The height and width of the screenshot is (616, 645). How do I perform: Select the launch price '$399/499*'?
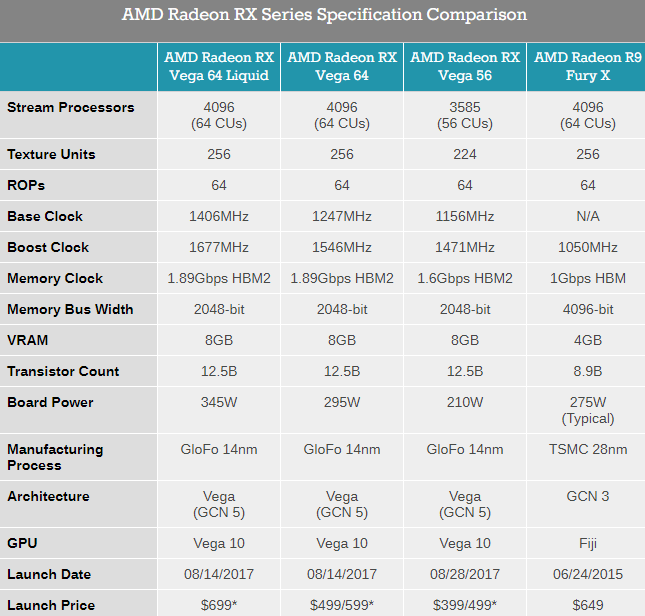click(x=465, y=605)
